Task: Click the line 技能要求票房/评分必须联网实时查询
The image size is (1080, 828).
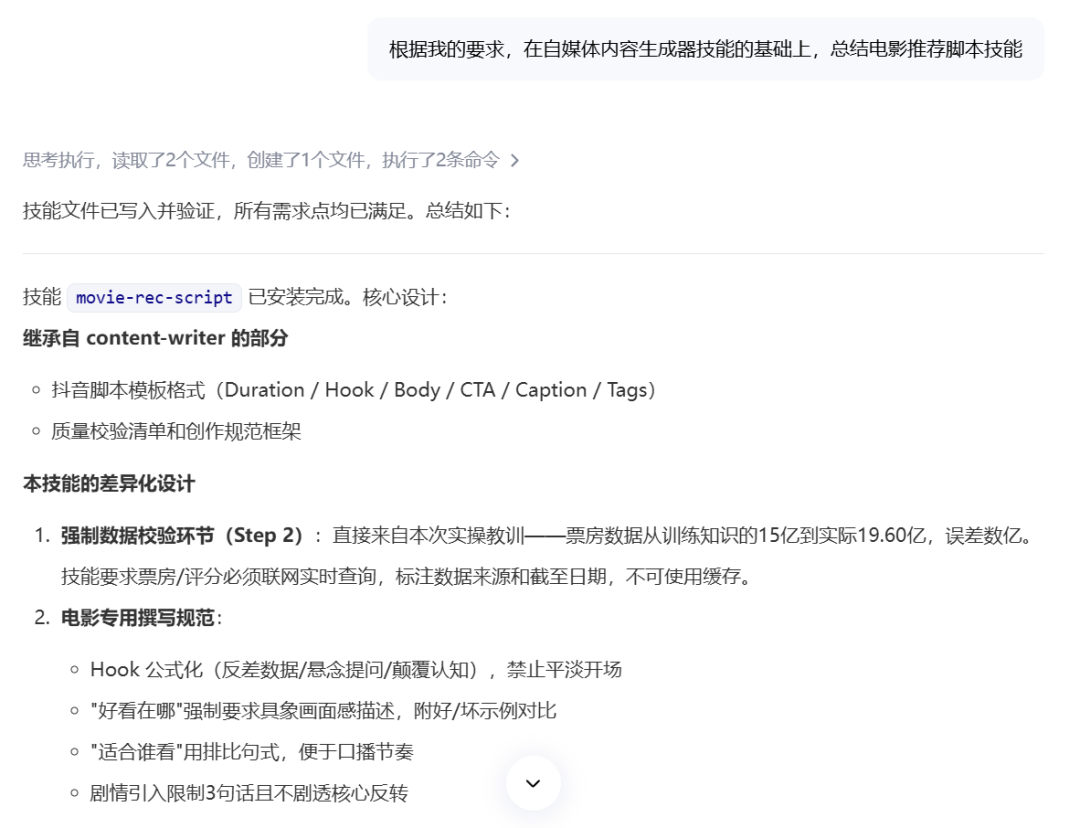Action: click(x=406, y=577)
